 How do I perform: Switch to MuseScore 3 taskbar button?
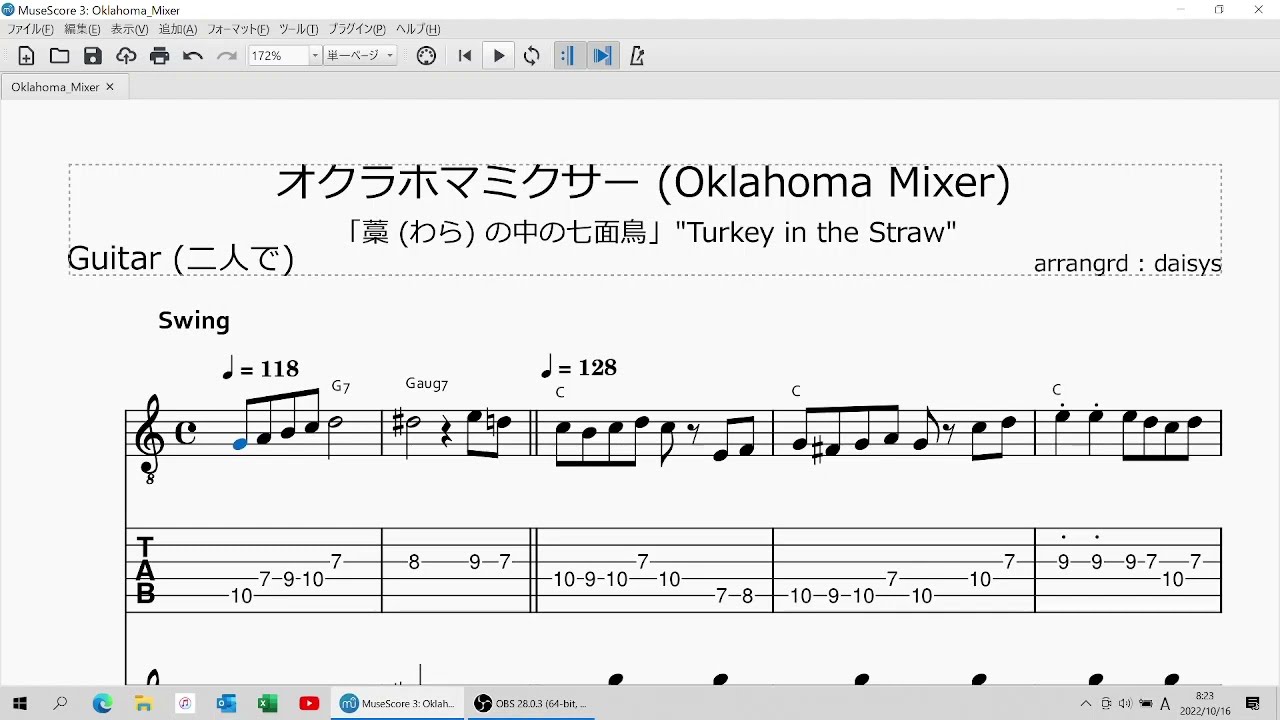(398, 703)
